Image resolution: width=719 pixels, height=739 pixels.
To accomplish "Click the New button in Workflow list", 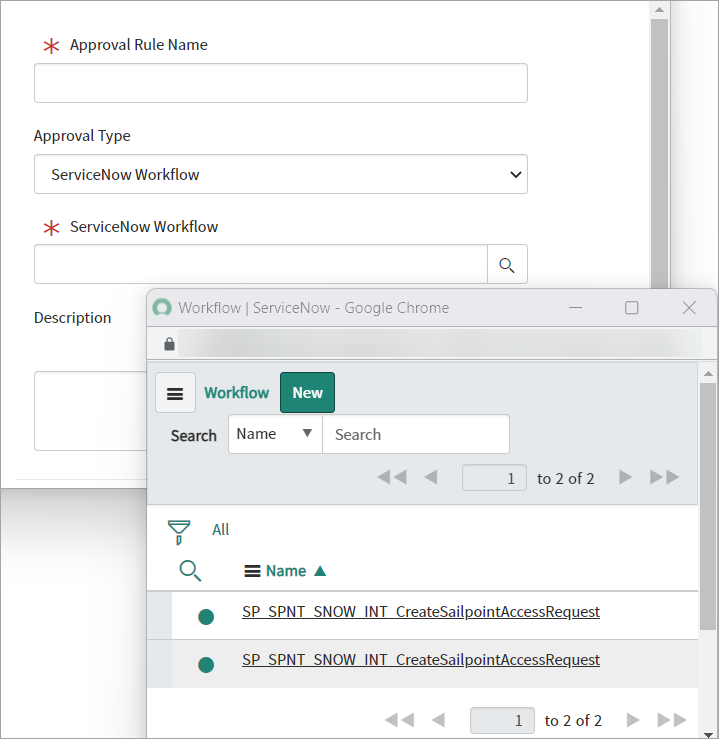I will pos(308,393).
